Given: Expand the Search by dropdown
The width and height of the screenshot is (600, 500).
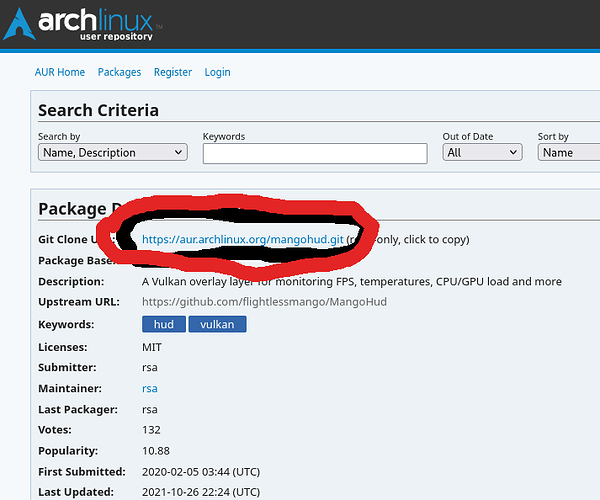Looking at the screenshot, I should point(113,152).
